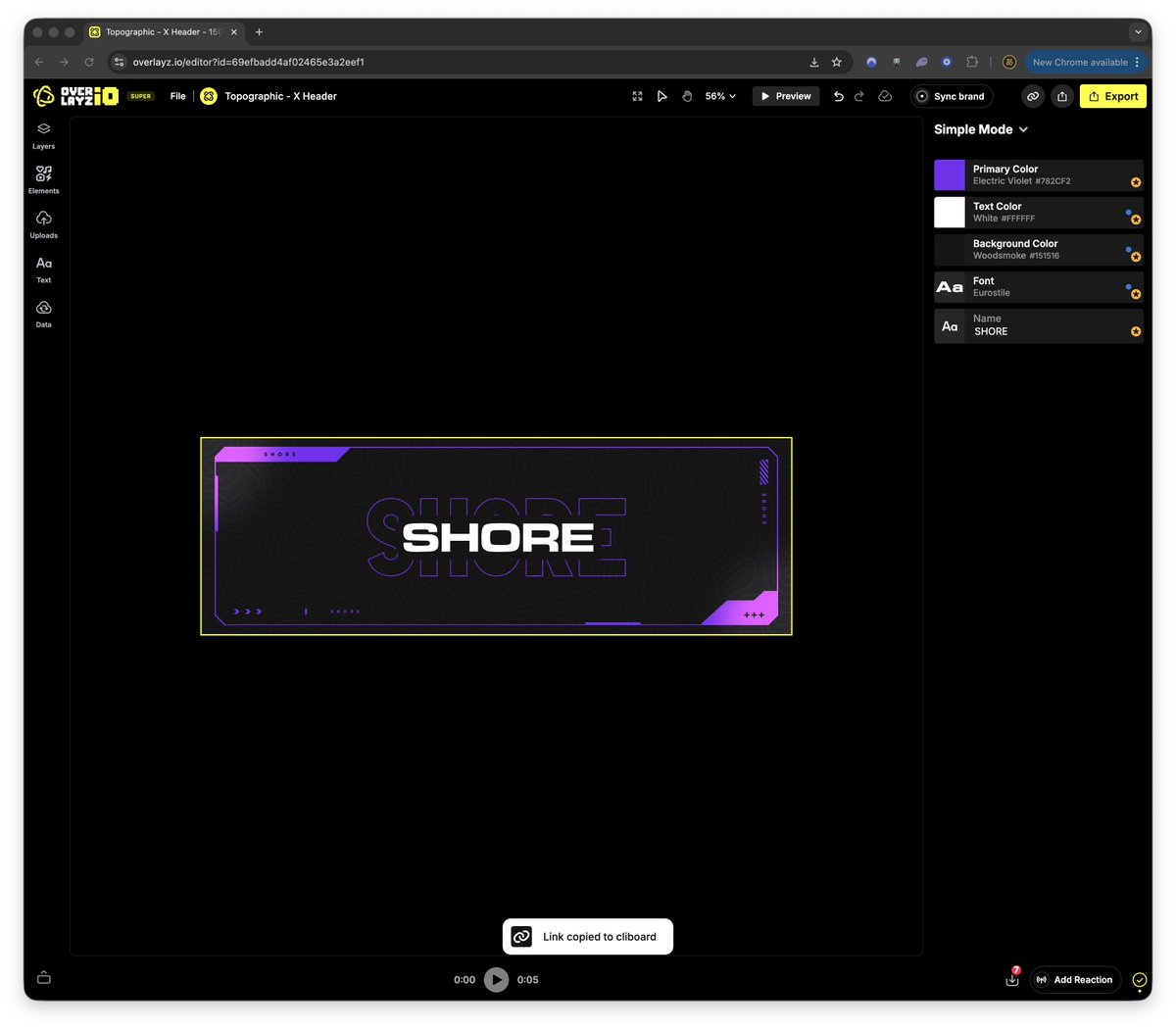Screen dimensions: 1176x1030
Task: Select the Topographic - X Header tab
Action: (163, 31)
